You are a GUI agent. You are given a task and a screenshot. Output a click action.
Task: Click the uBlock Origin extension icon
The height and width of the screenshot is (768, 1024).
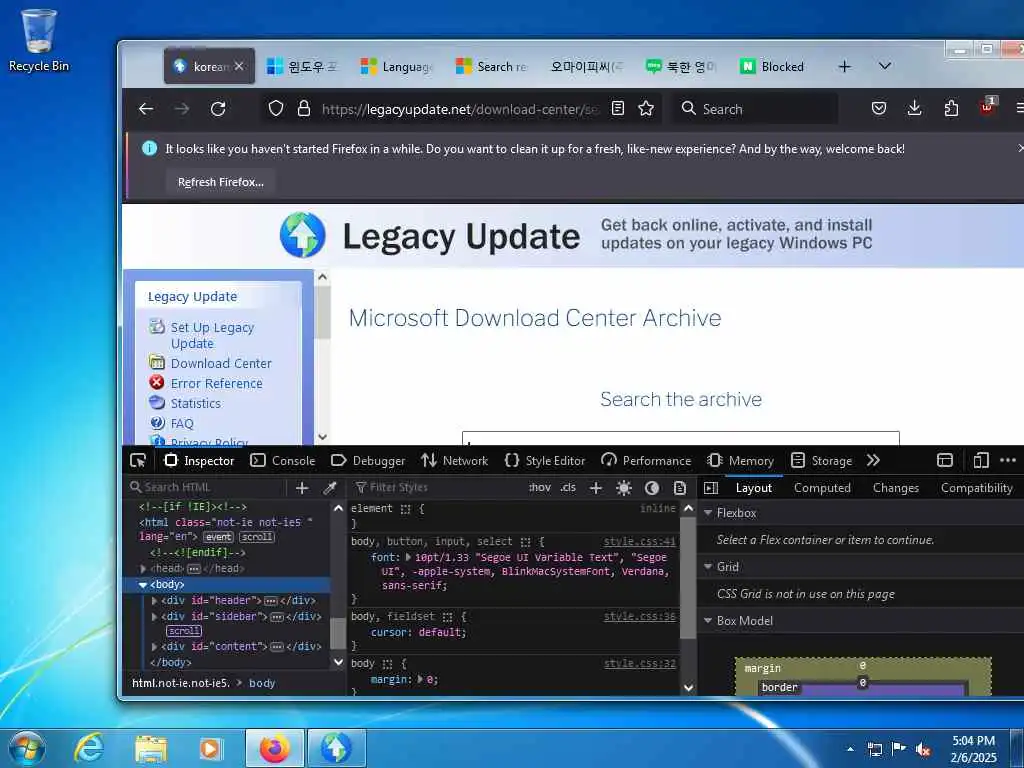tap(987, 106)
